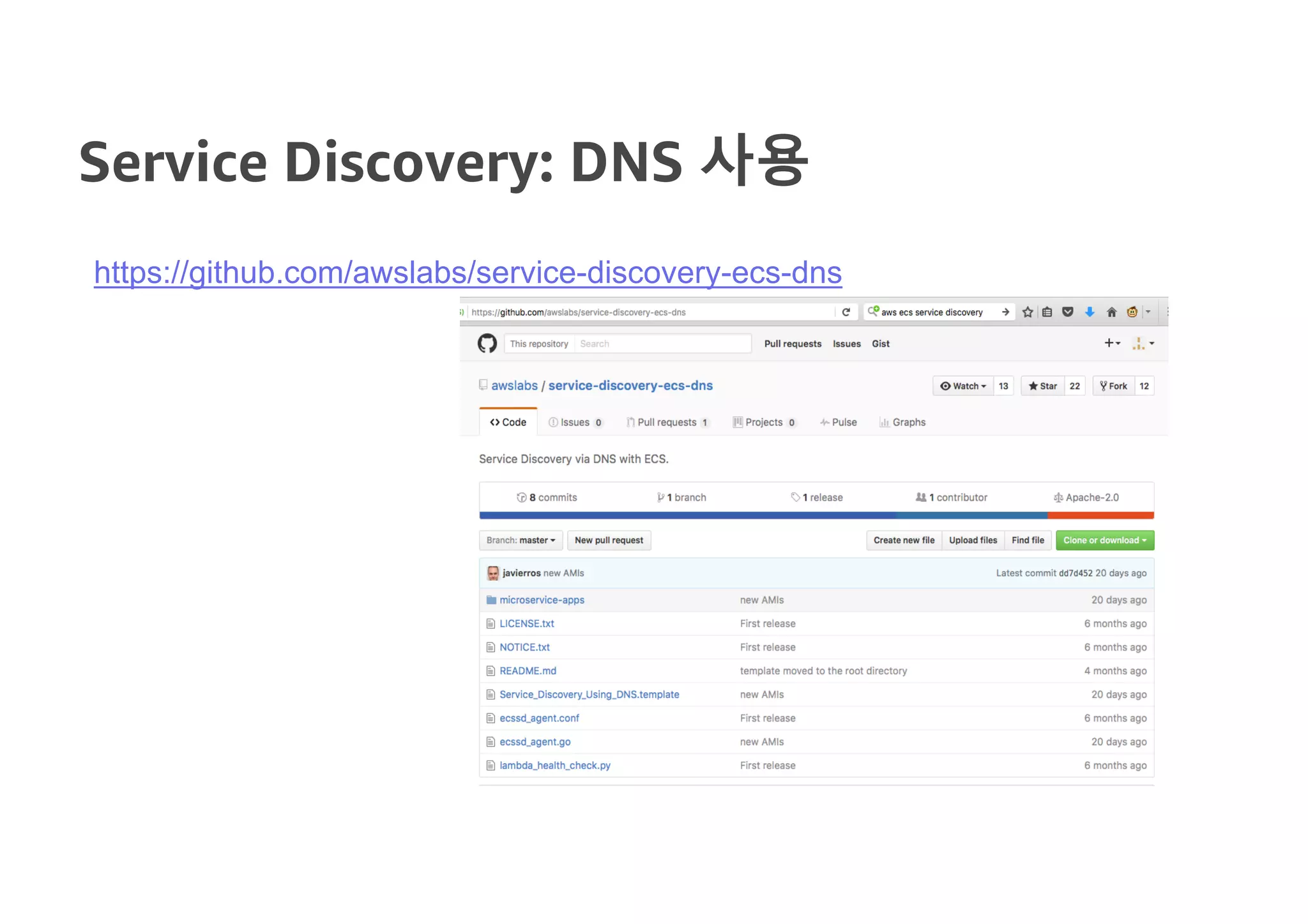Expand the Watch dropdown
The image size is (1308, 924).
pyautogui.click(x=963, y=386)
